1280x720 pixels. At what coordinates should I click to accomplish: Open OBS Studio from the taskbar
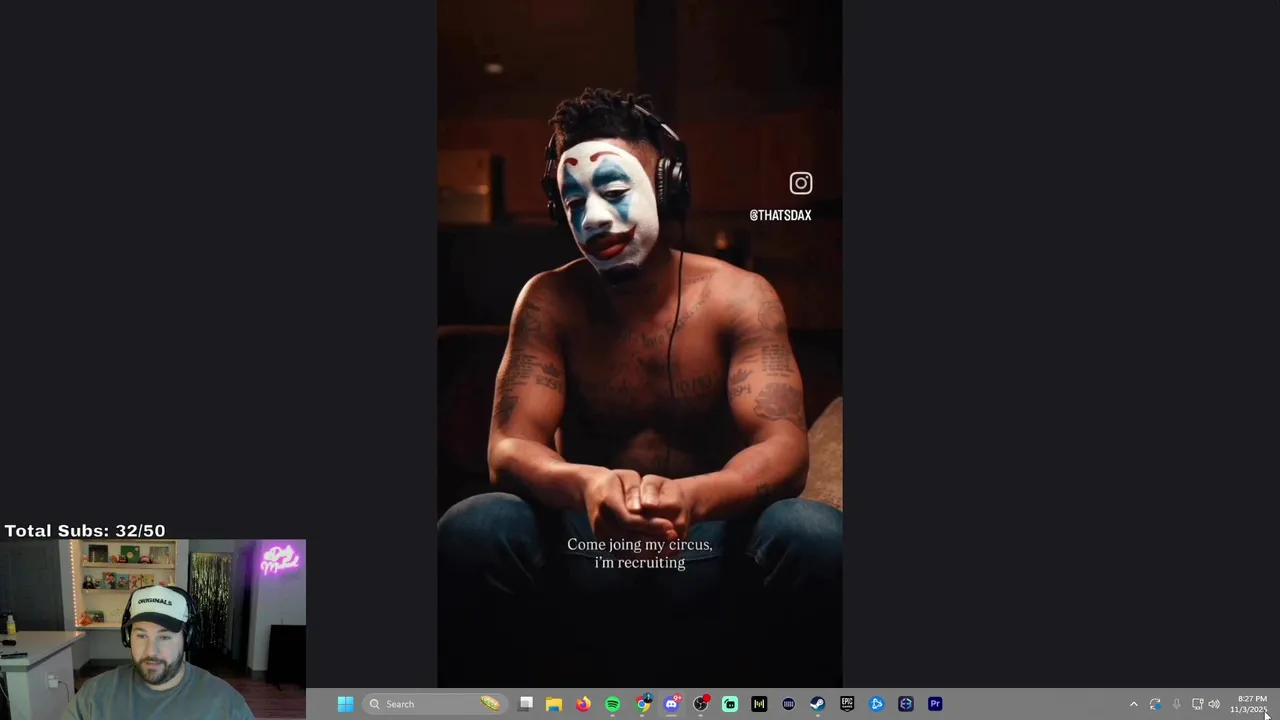(701, 704)
